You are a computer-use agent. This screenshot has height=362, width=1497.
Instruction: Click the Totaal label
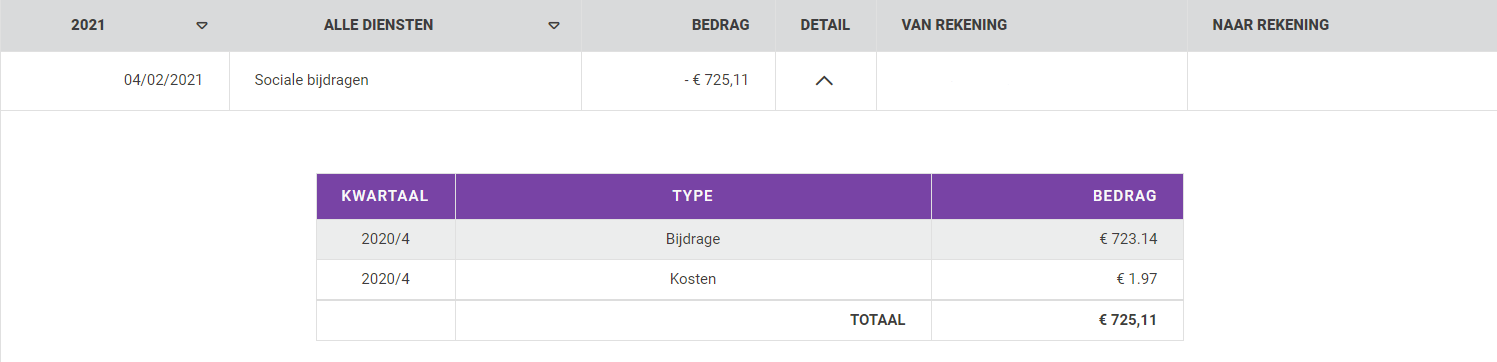(x=878, y=320)
